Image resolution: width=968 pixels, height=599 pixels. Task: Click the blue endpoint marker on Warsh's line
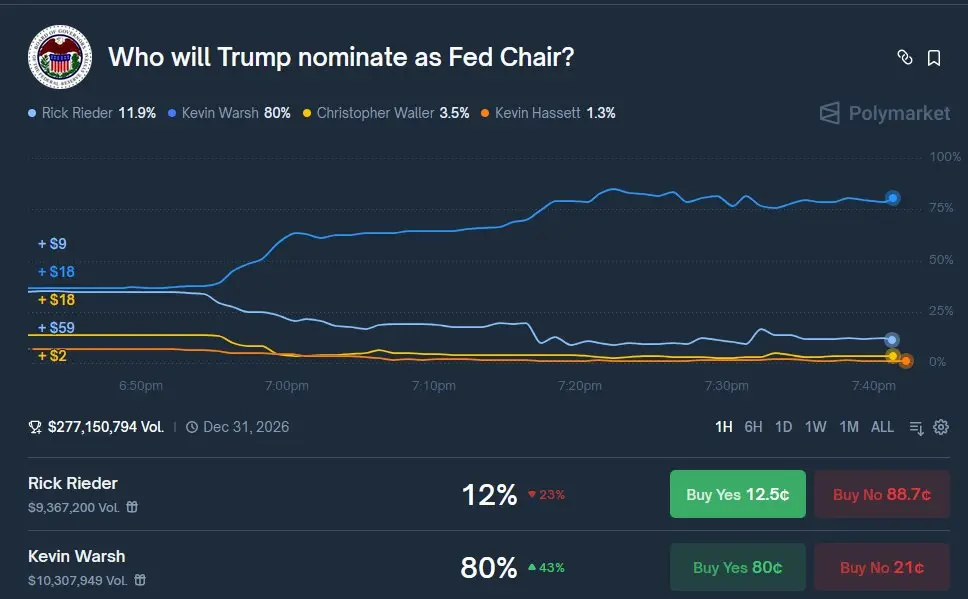891,198
